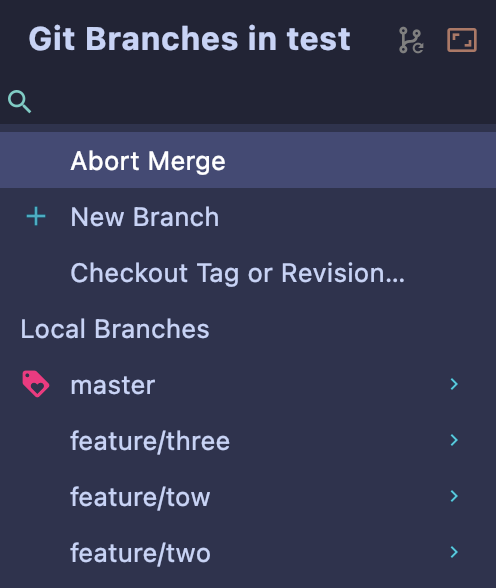Expand the master branch submenu arrow

click(454, 384)
